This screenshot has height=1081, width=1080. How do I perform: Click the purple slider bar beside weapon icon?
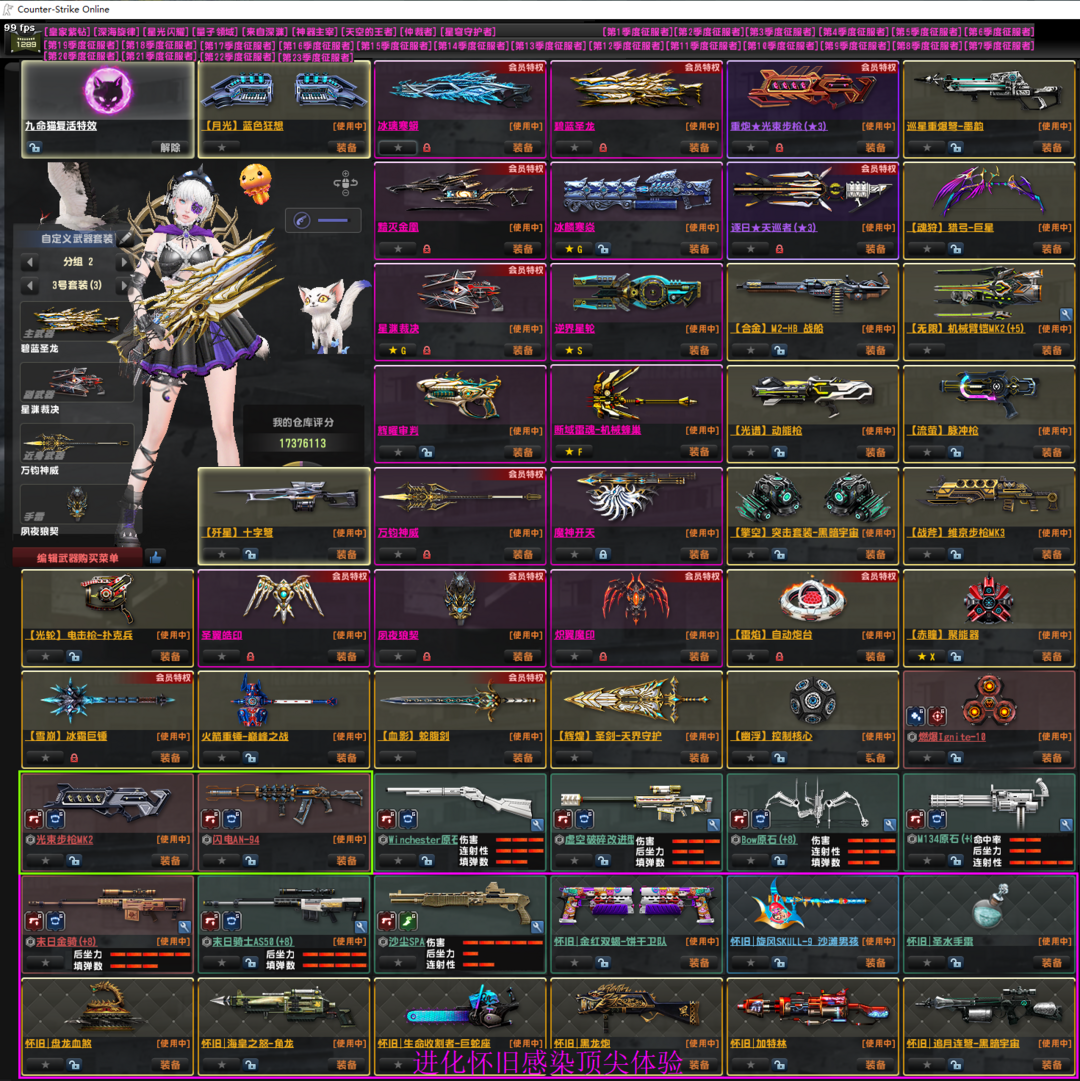click(332, 221)
